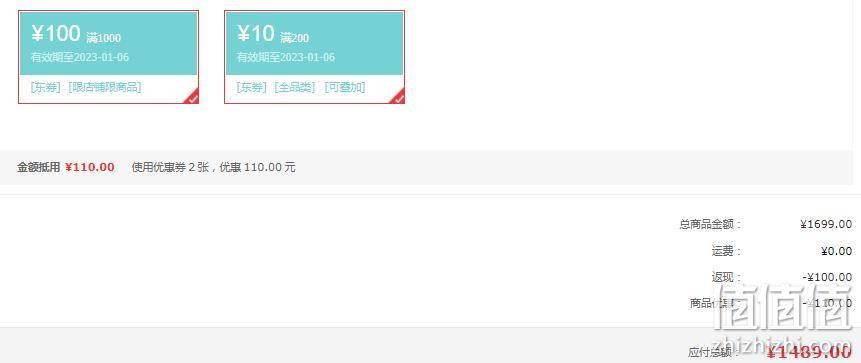Click the 返现 -¥100.00 value
This screenshot has width=861, height=363.
[827, 277]
